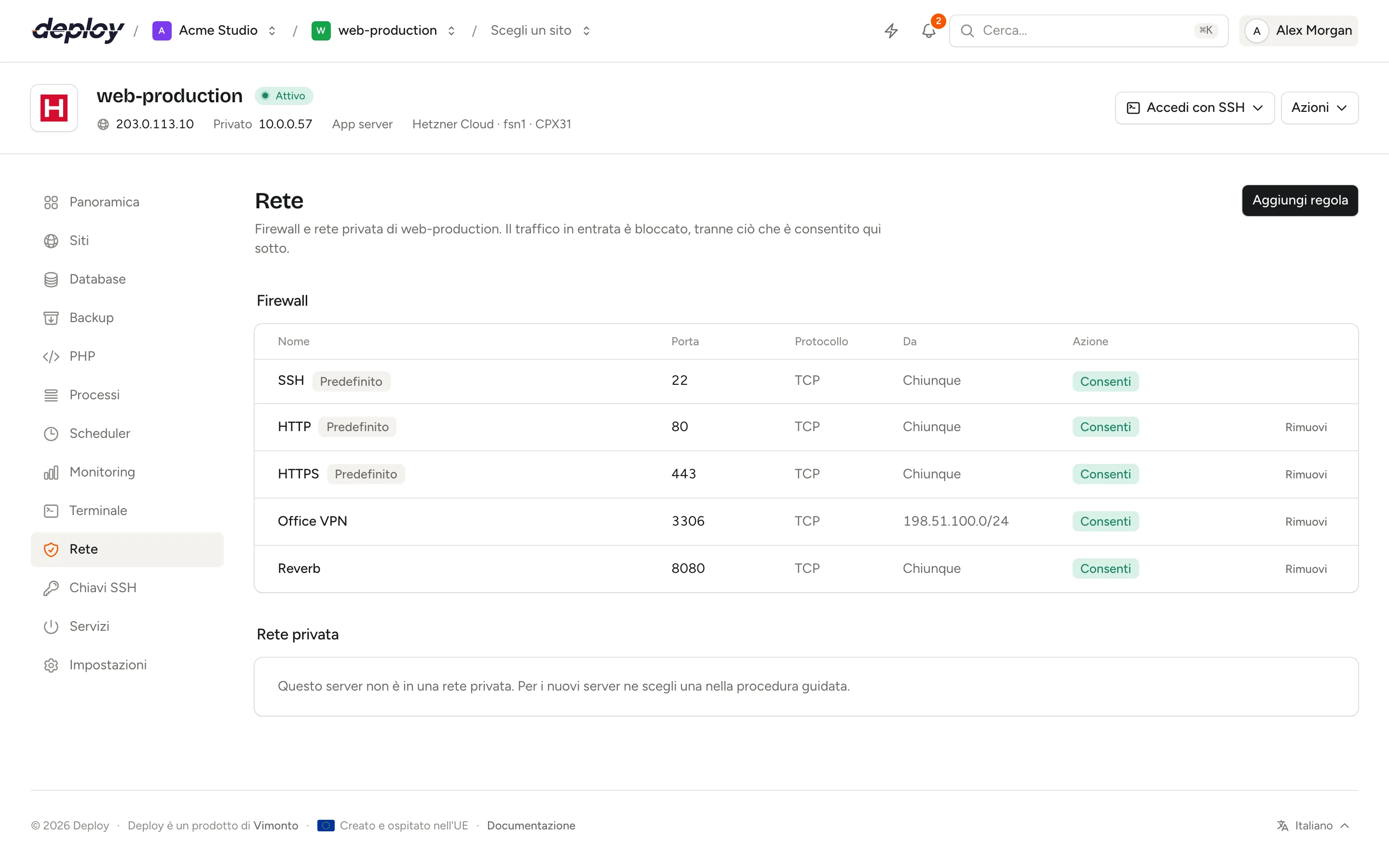Click the Rete shield icon

51,549
